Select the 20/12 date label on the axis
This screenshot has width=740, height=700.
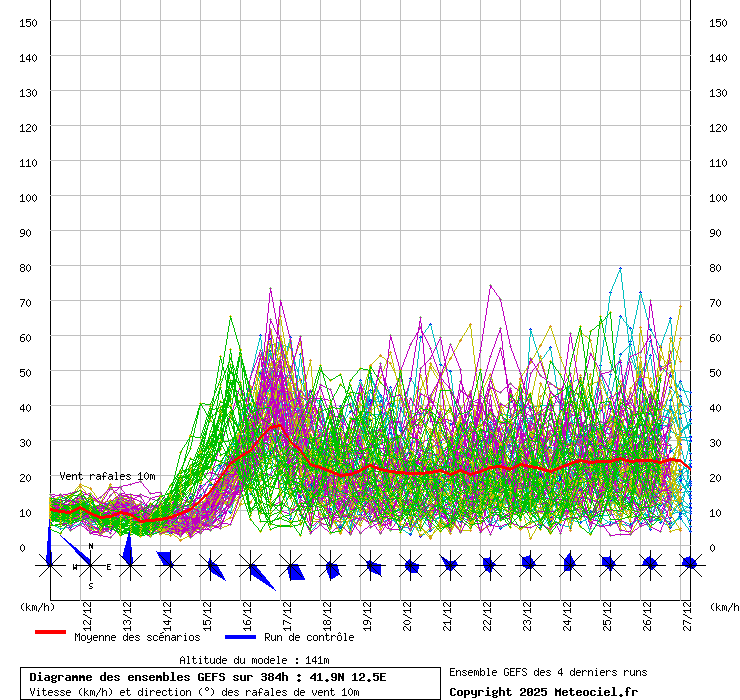(407, 611)
